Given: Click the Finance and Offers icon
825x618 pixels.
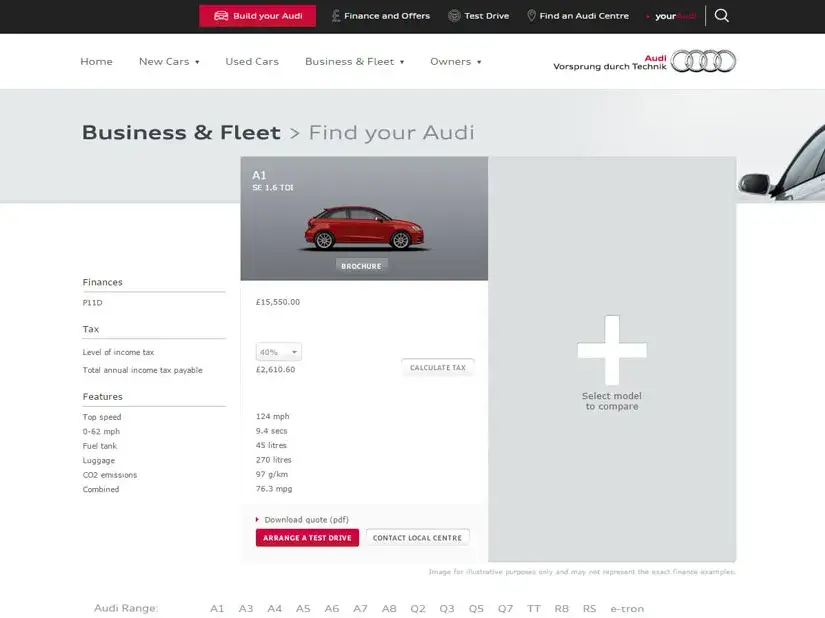Looking at the screenshot, I should (336, 16).
